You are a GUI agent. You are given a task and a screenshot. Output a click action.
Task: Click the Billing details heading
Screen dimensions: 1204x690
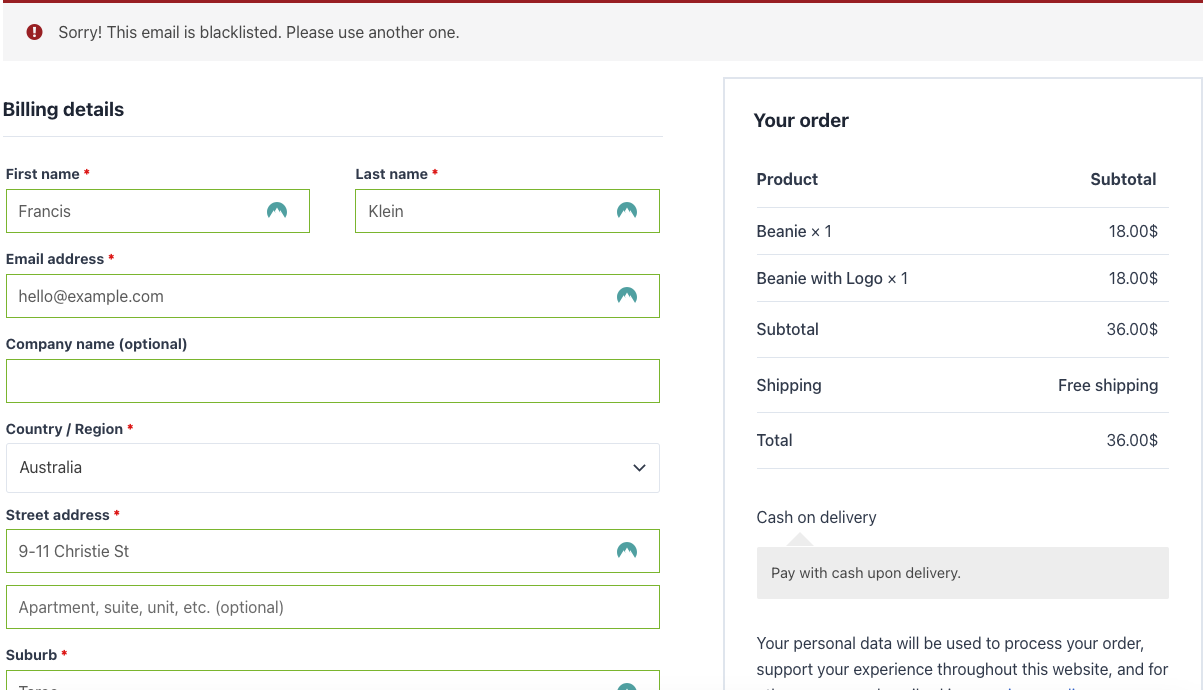[64, 110]
